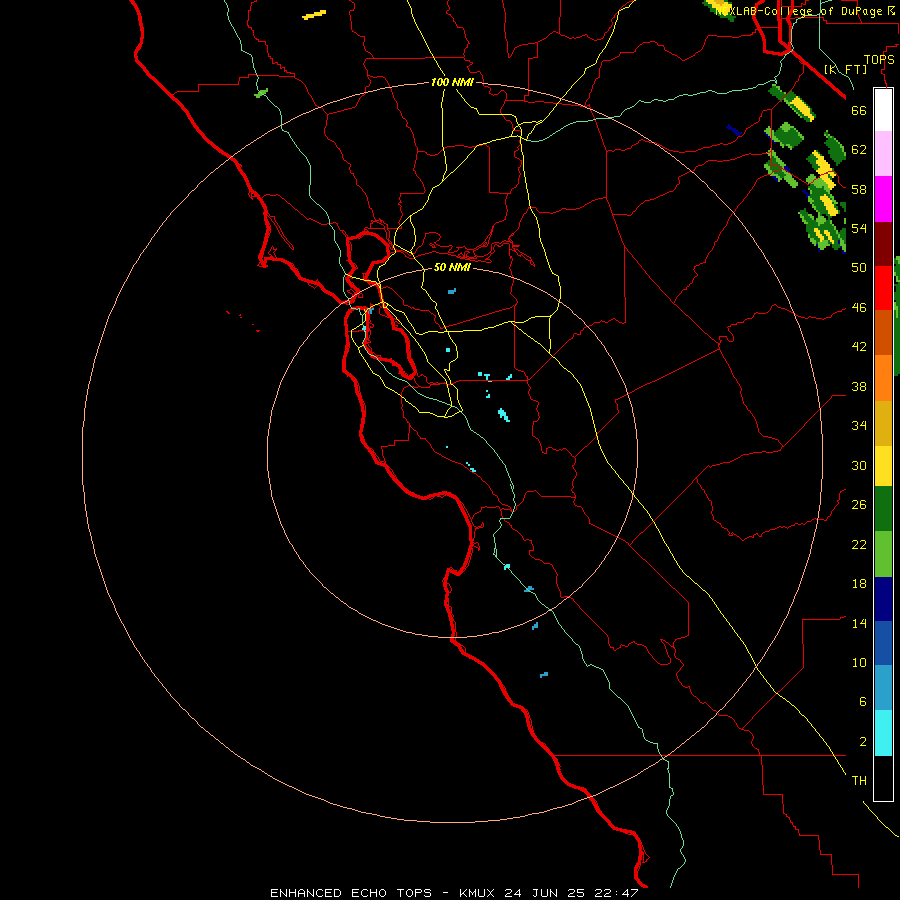Pick the maroon legend color band
Viewport: 900px width, 900px height.
pyautogui.click(x=883, y=243)
